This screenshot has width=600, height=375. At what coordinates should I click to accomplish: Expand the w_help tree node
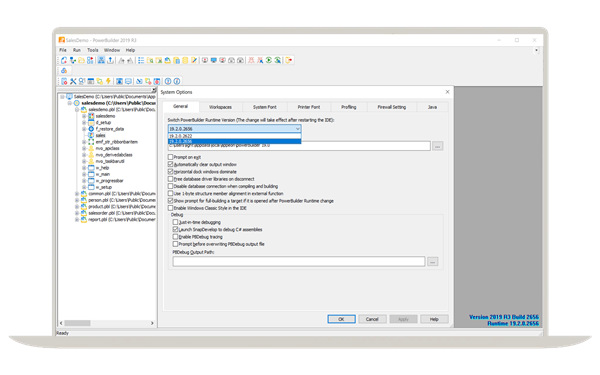(84, 168)
